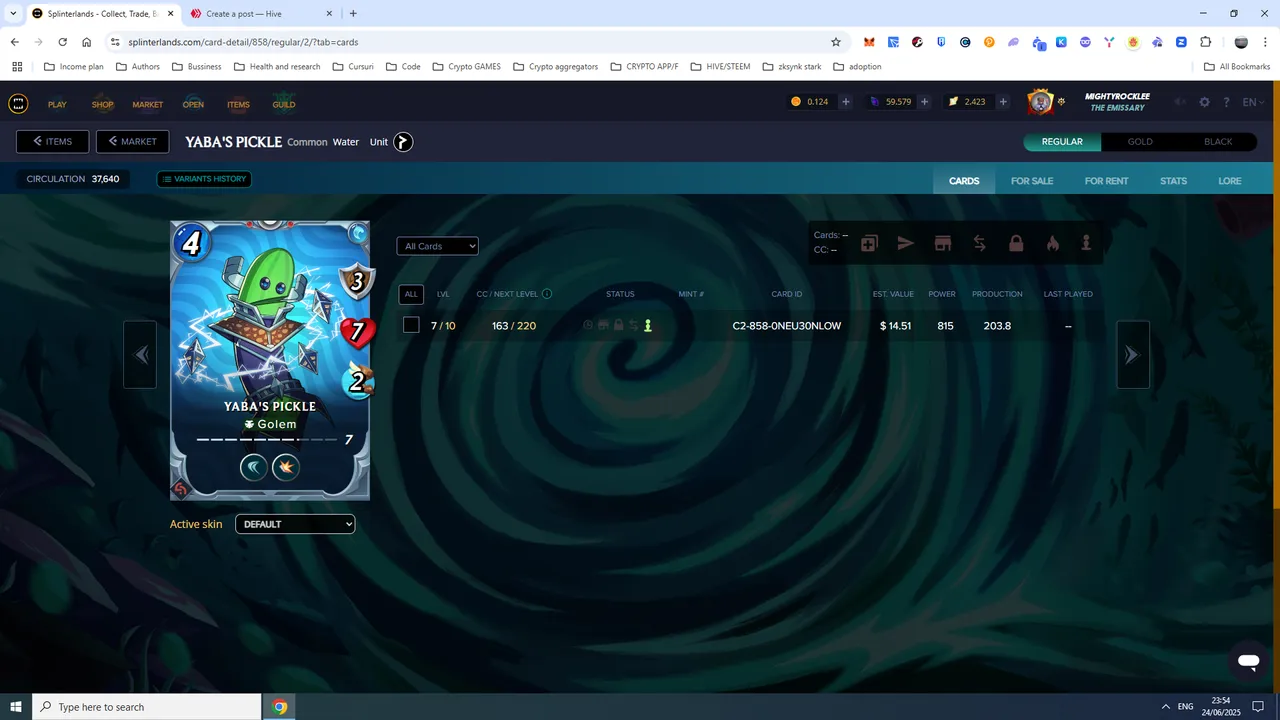1280x720 pixels.
Task: Open the FOR SALE tab
Action: (1032, 181)
